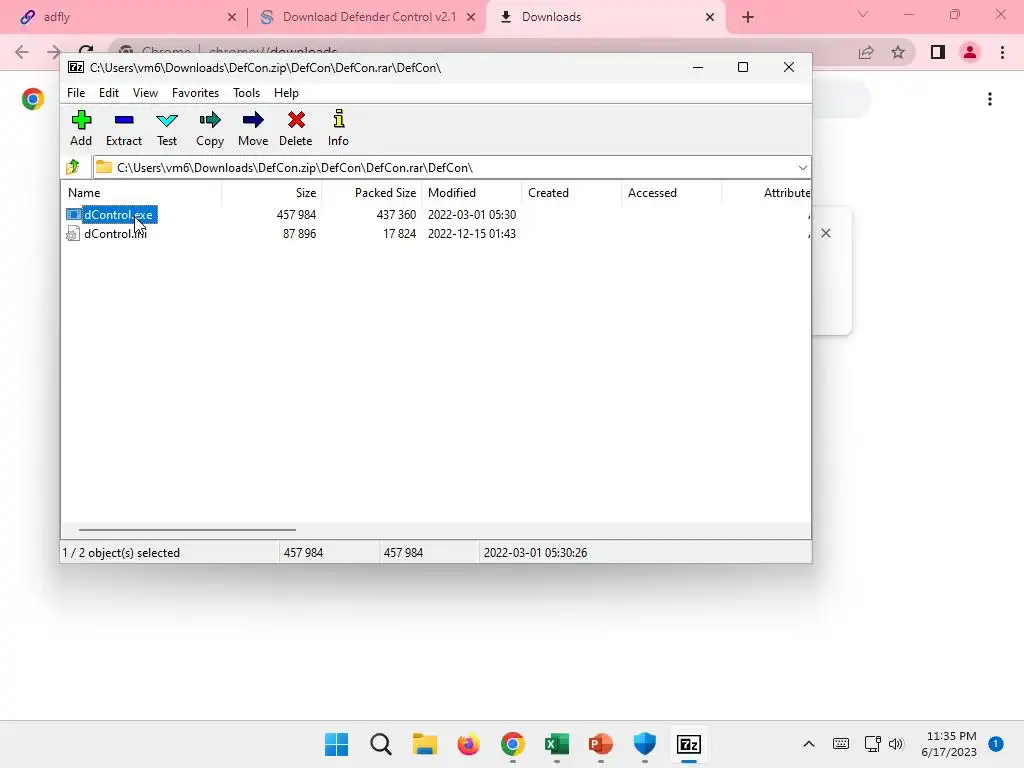Click the 2022-12-15 01:43 modified cell

(x=472, y=234)
